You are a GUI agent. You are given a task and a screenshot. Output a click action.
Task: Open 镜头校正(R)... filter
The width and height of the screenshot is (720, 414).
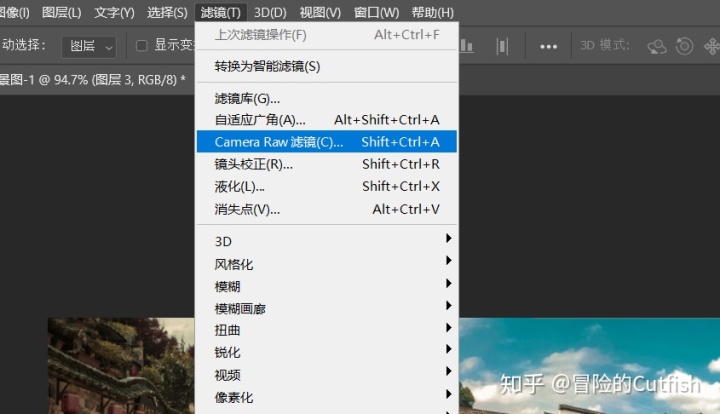326,164
